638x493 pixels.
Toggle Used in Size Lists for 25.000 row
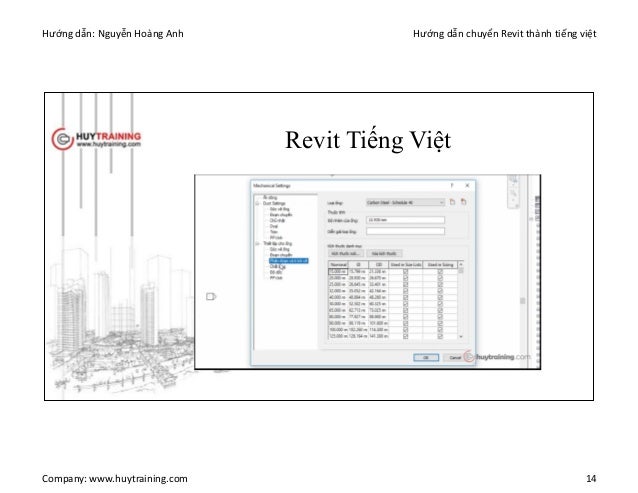(x=405, y=284)
